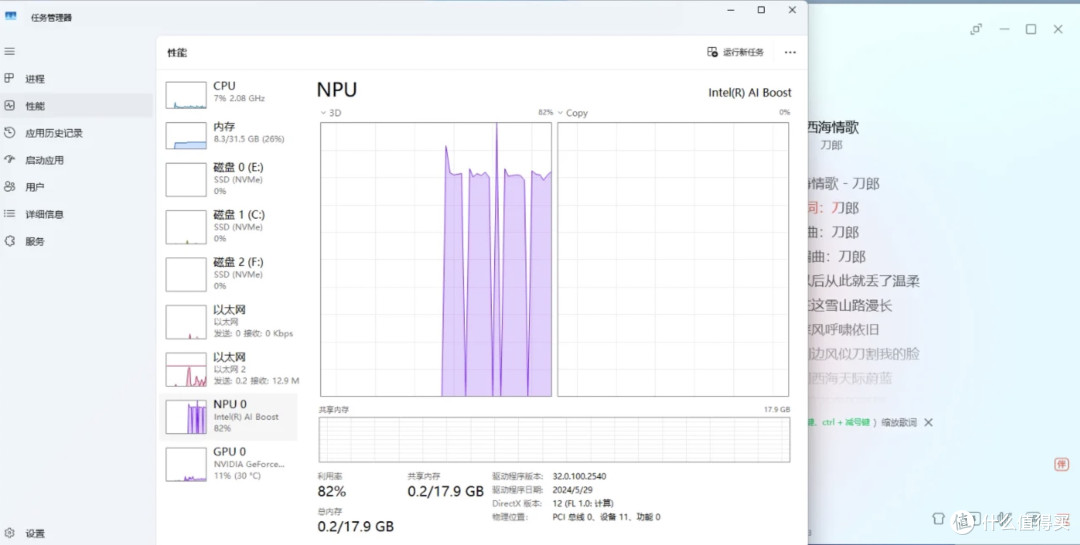Maximize the music player window

pos(1030,29)
